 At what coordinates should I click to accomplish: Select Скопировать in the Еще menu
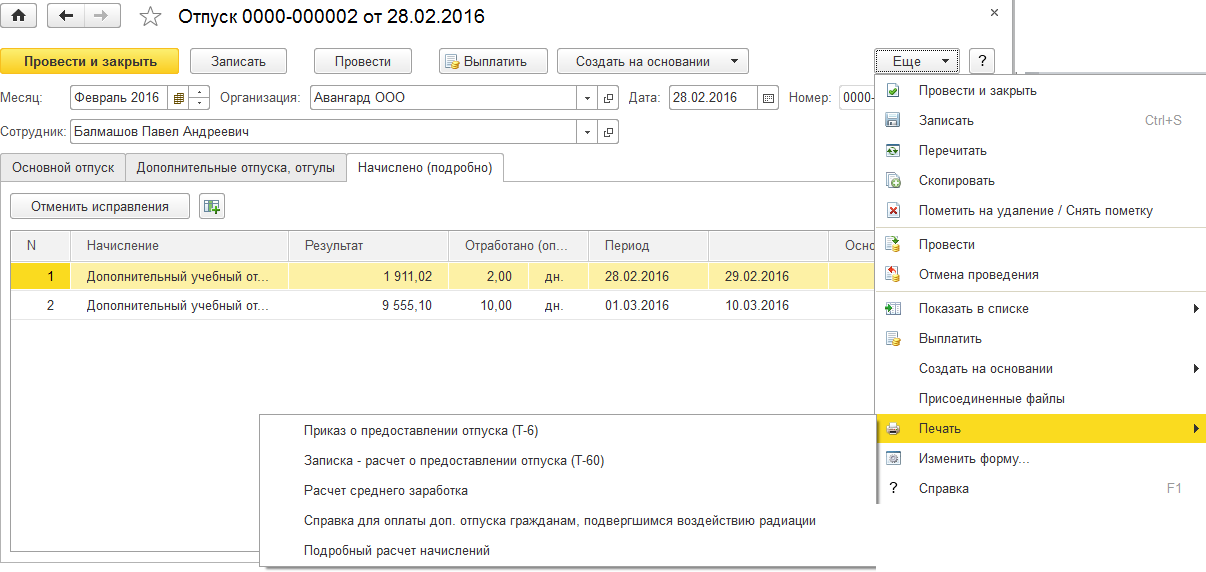[x=1040, y=181]
